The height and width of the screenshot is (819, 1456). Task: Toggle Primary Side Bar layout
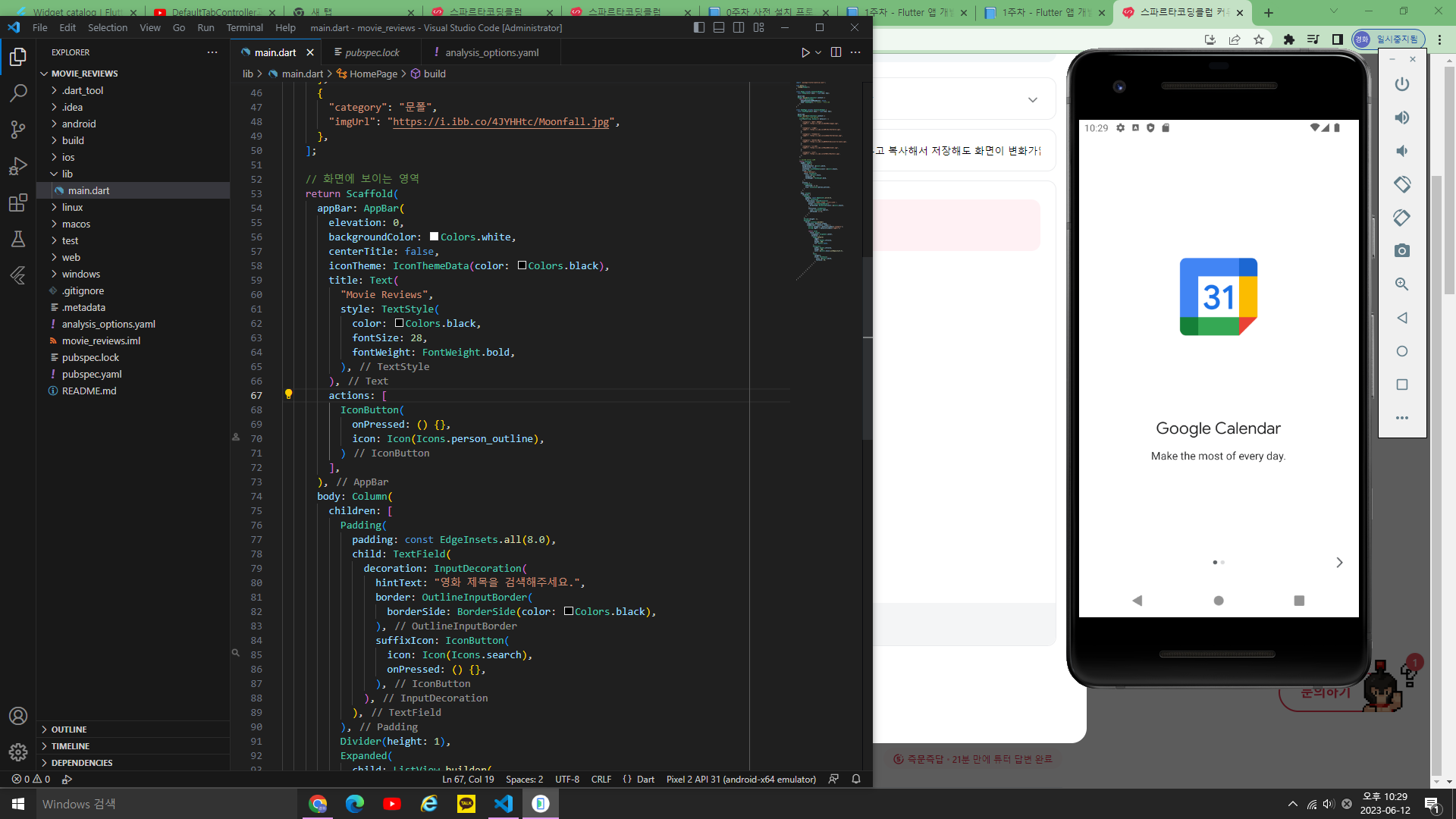[x=699, y=27]
